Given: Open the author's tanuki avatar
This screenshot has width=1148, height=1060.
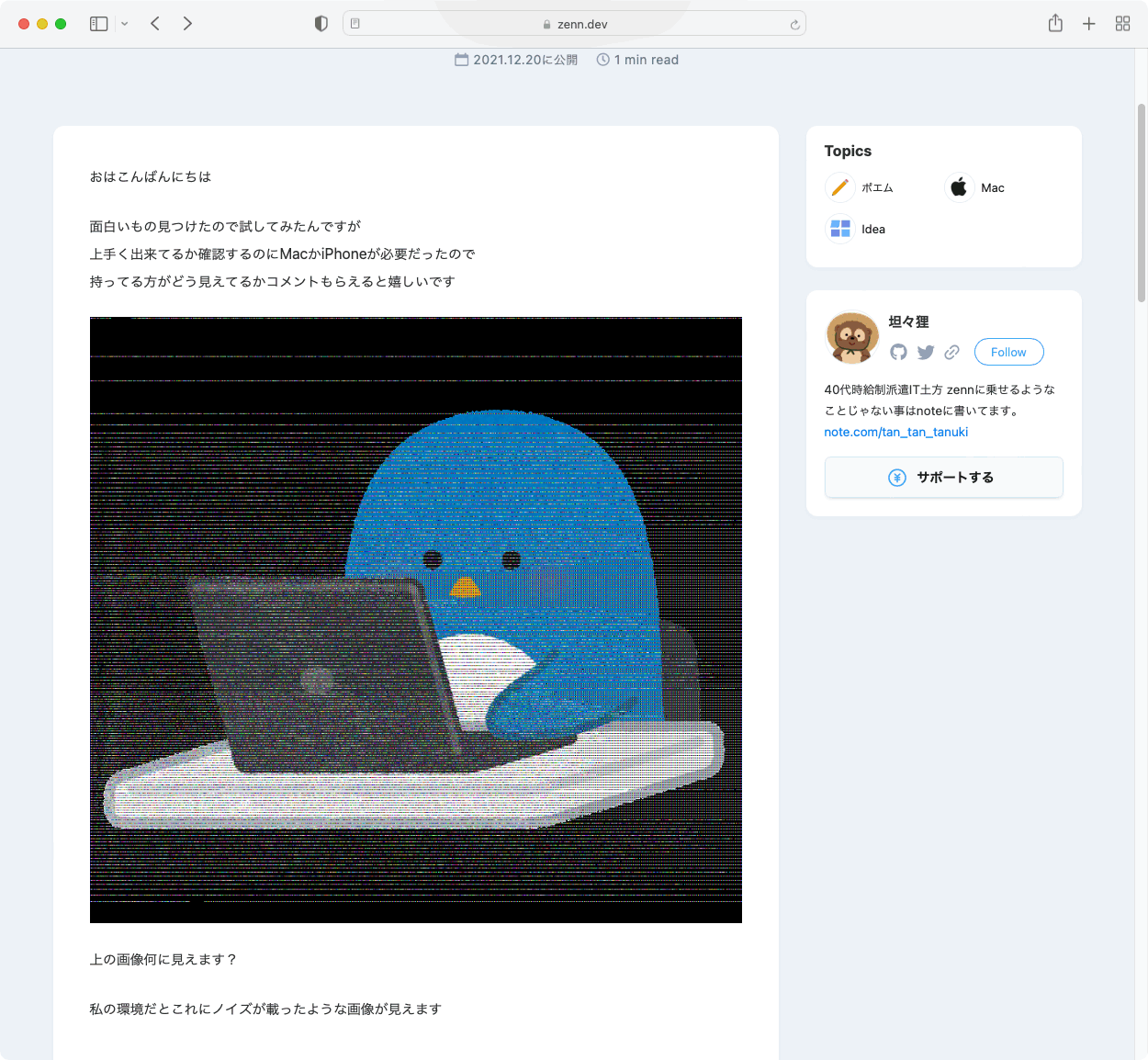Looking at the screenshot, I should click(852, 337).
